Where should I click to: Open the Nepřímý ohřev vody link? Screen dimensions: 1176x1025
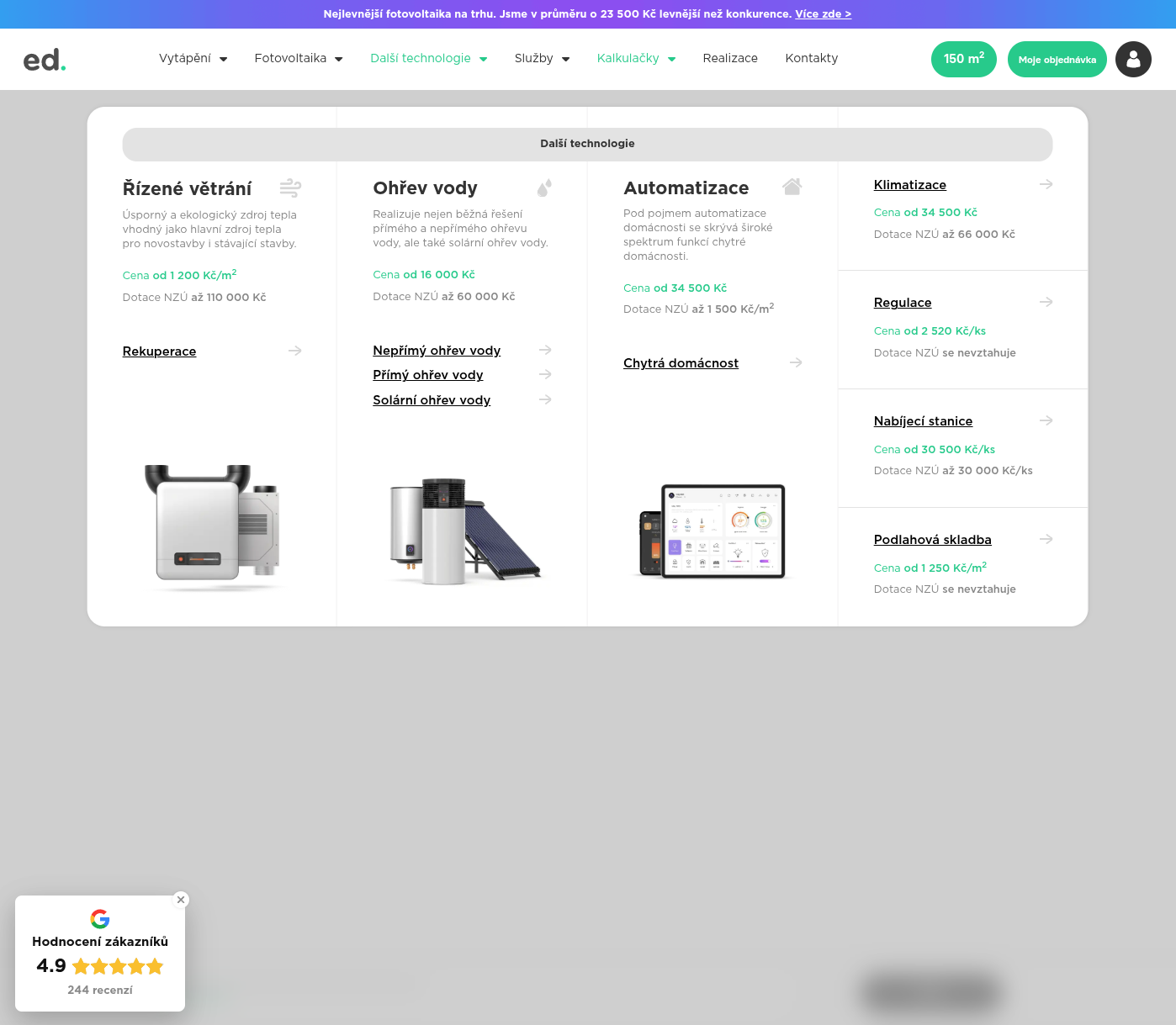tap(437, 351)
